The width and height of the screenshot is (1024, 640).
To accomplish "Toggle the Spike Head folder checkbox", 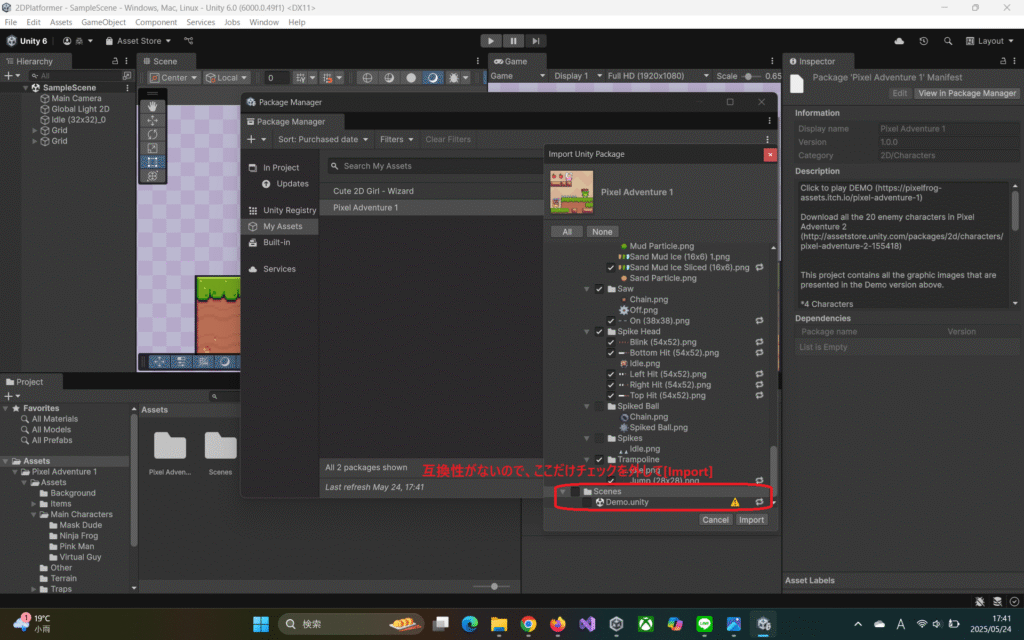I will pyautogui.click(x=599, y=332).
